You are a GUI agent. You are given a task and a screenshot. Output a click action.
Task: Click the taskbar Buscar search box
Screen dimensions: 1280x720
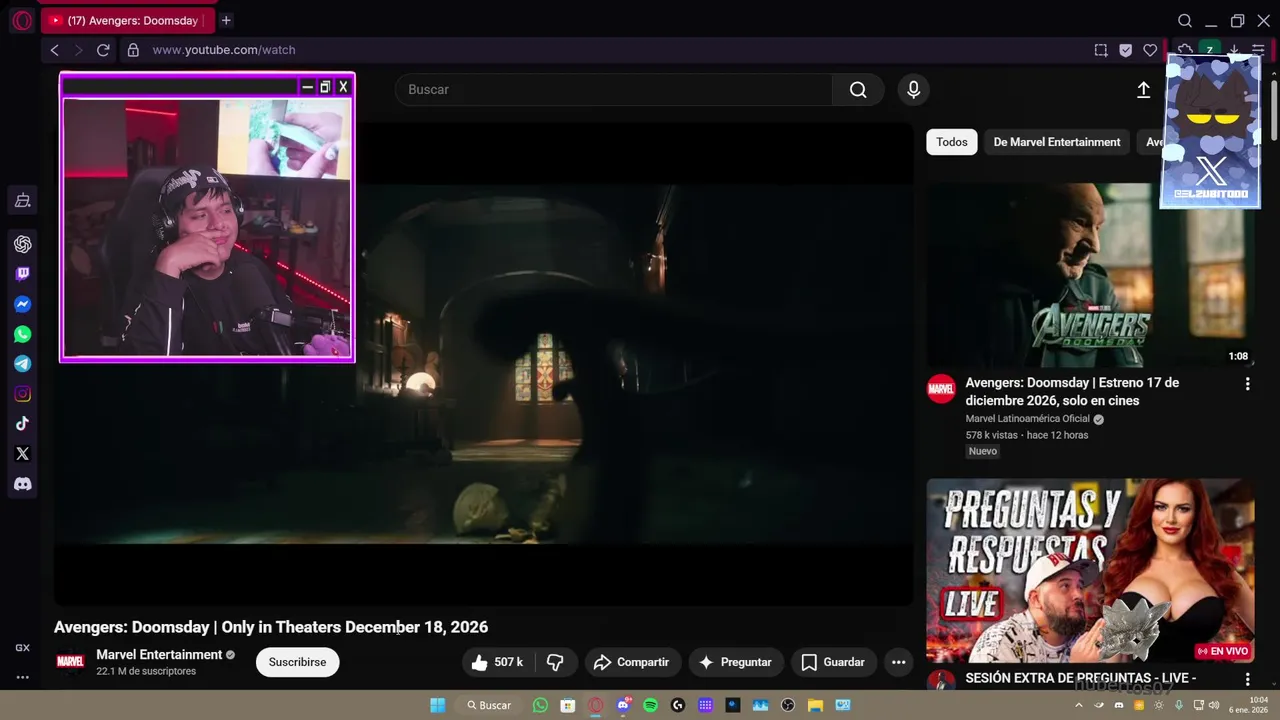(488, 706)
